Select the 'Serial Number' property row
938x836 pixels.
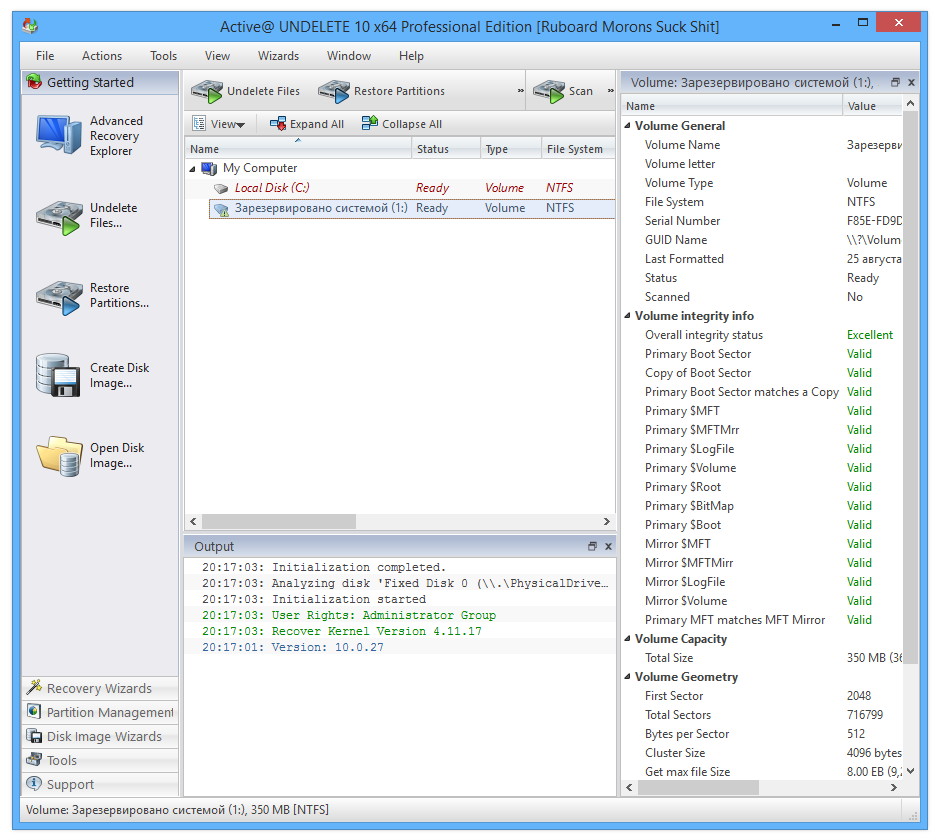[762, 221]
